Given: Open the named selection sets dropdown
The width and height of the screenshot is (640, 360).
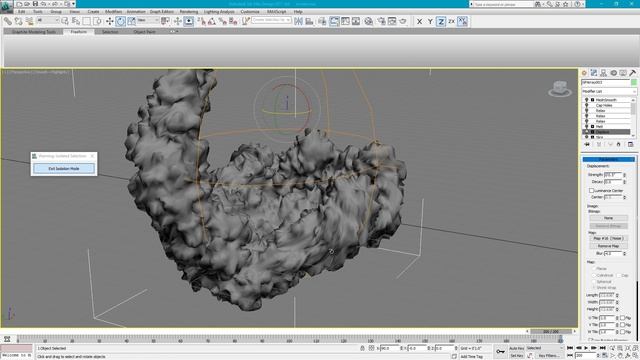Looking at the screenshot, I should click(271, 20).
